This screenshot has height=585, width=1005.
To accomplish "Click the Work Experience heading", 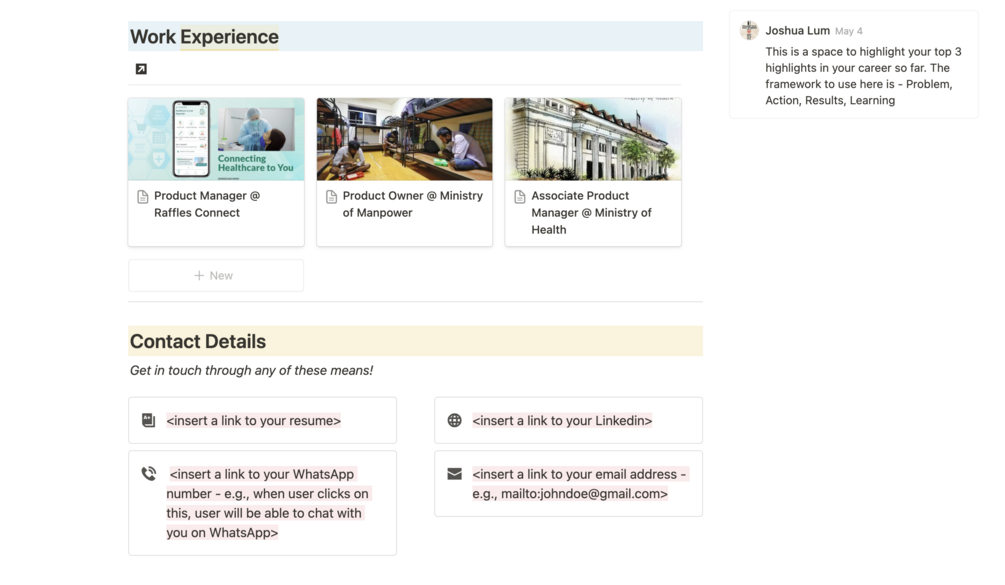I will point(204,37).
